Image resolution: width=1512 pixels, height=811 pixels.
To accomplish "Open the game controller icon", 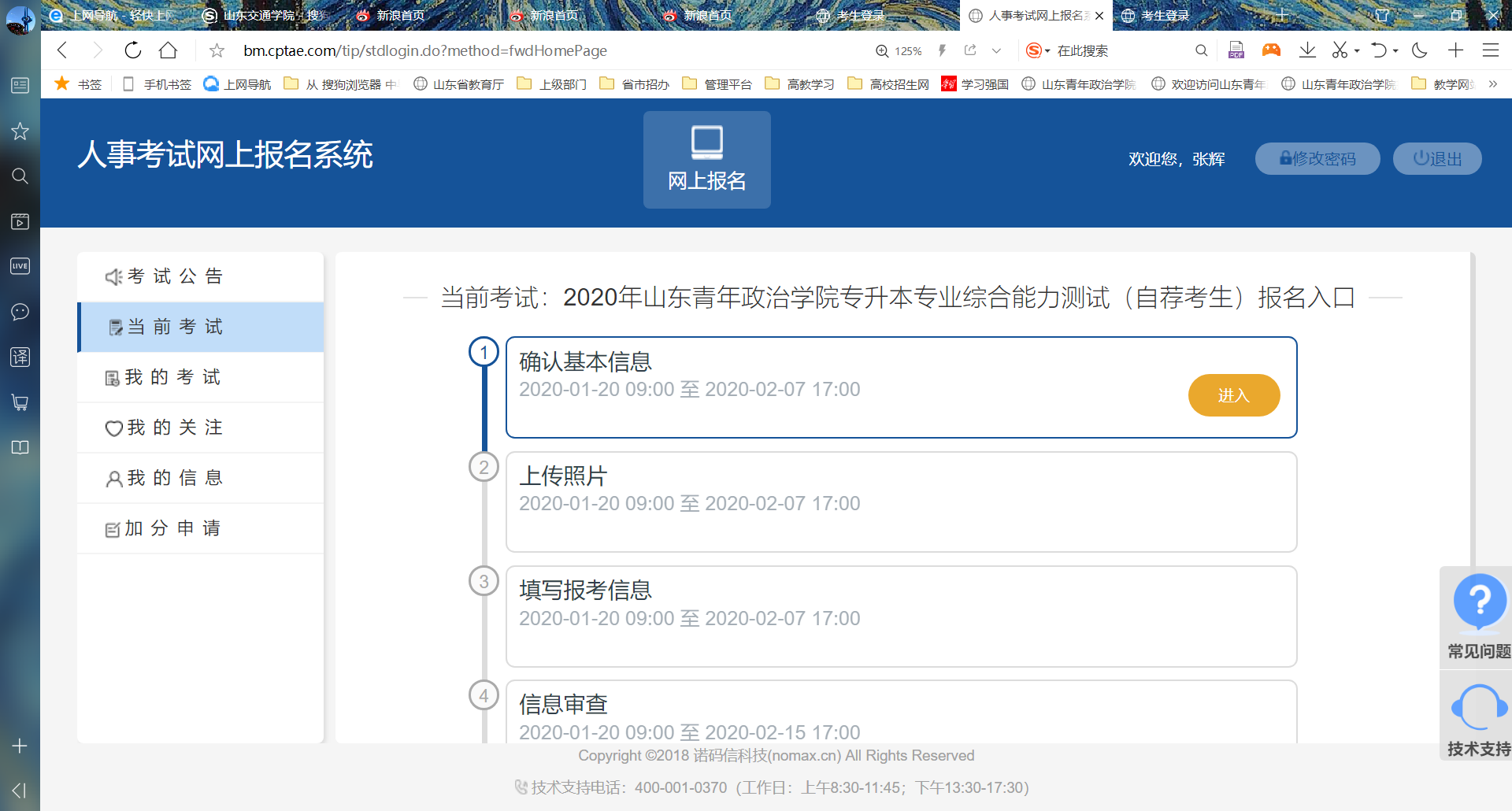I will pos(1271,50).
